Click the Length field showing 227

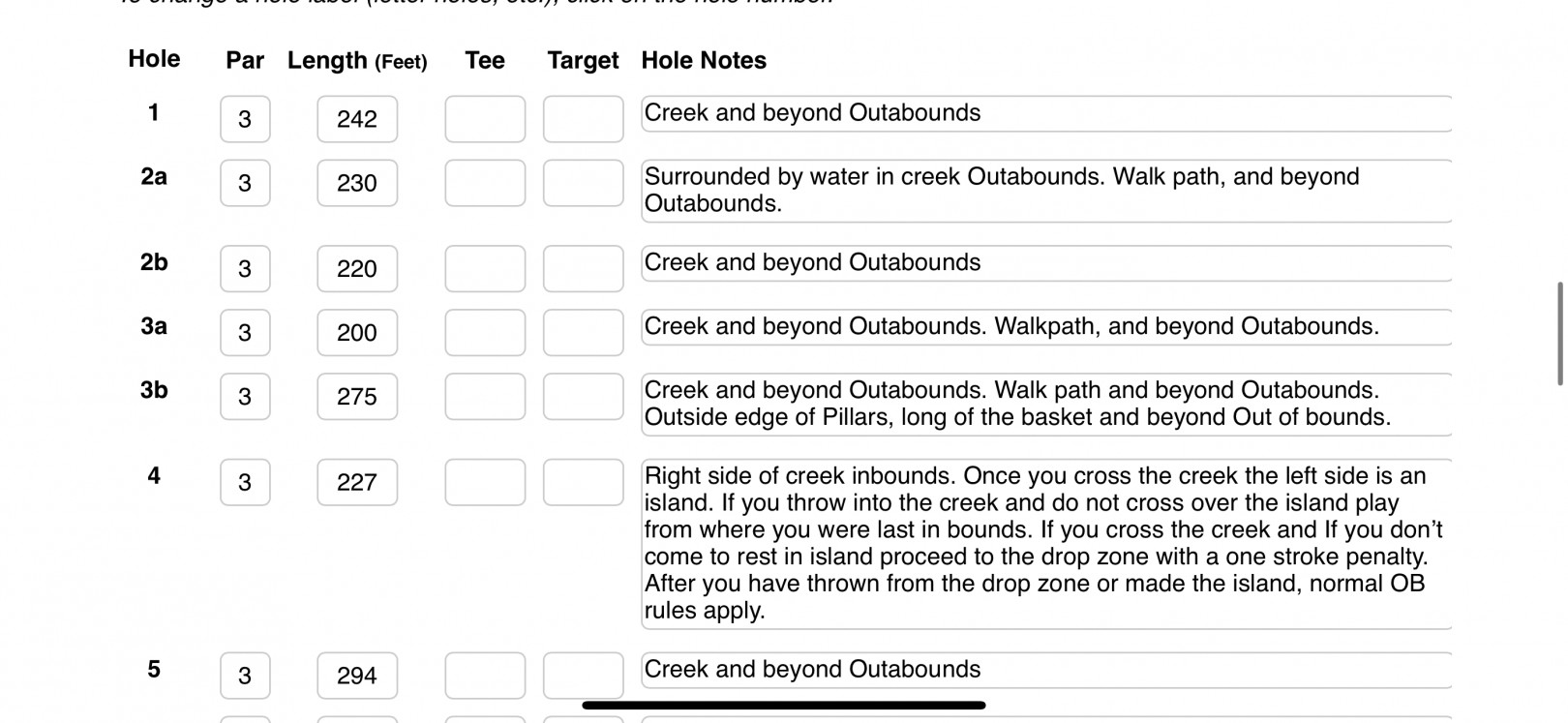click(357, 482)
